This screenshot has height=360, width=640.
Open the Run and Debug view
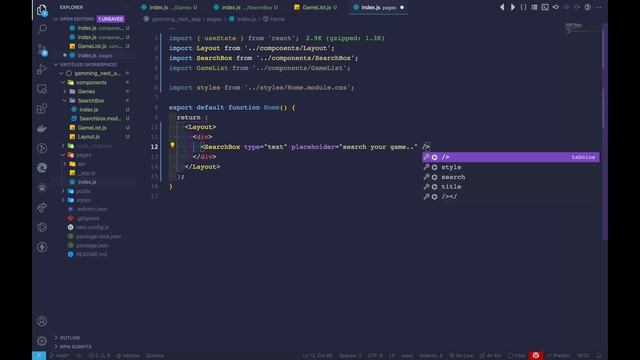click(42, 69)
